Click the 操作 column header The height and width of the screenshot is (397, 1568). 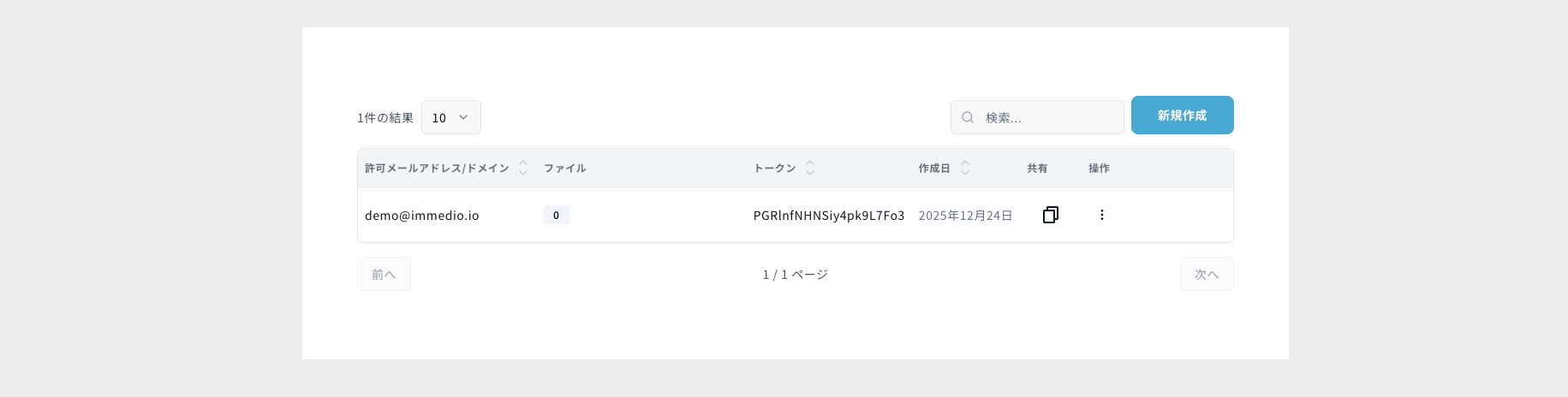click(1099, 169)
